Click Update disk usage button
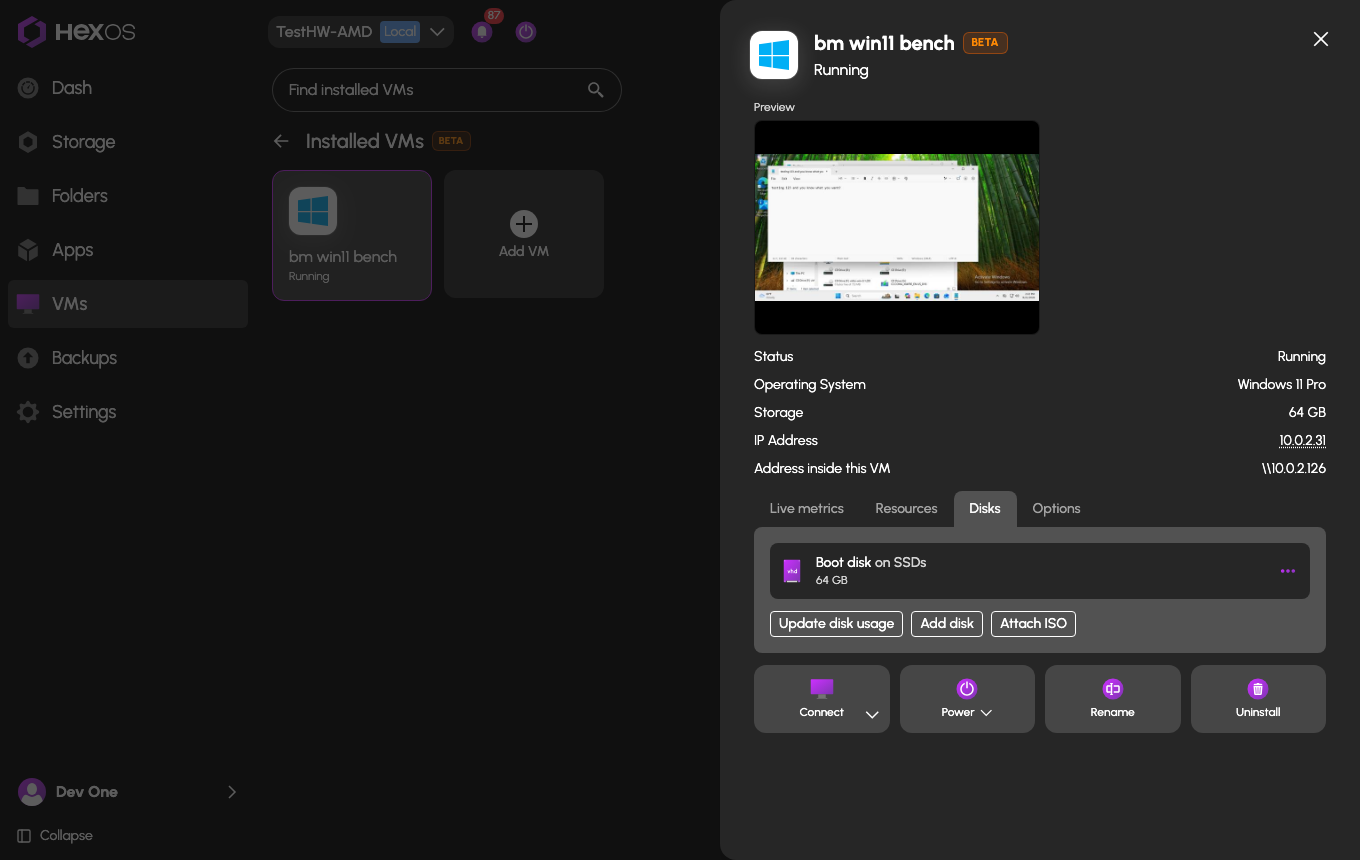 point(836,624)
